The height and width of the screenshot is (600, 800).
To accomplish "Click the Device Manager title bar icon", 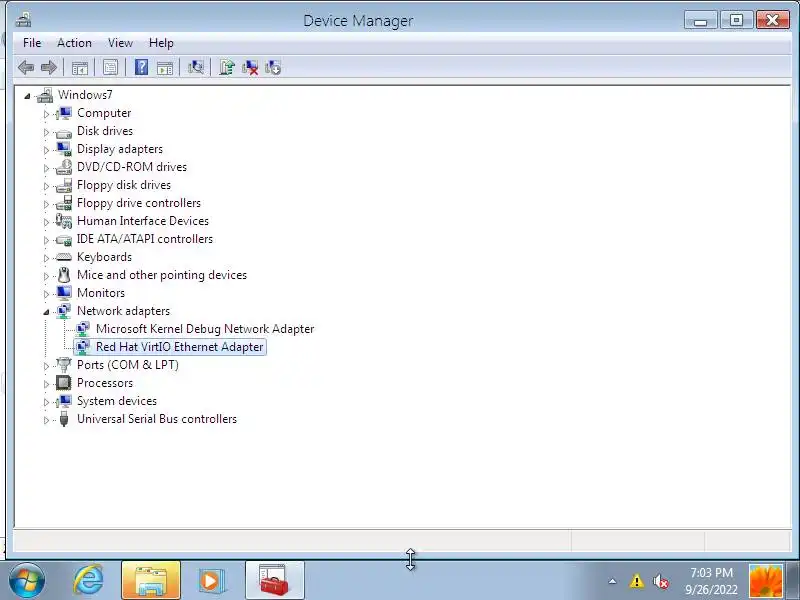I will pos(23,20).
